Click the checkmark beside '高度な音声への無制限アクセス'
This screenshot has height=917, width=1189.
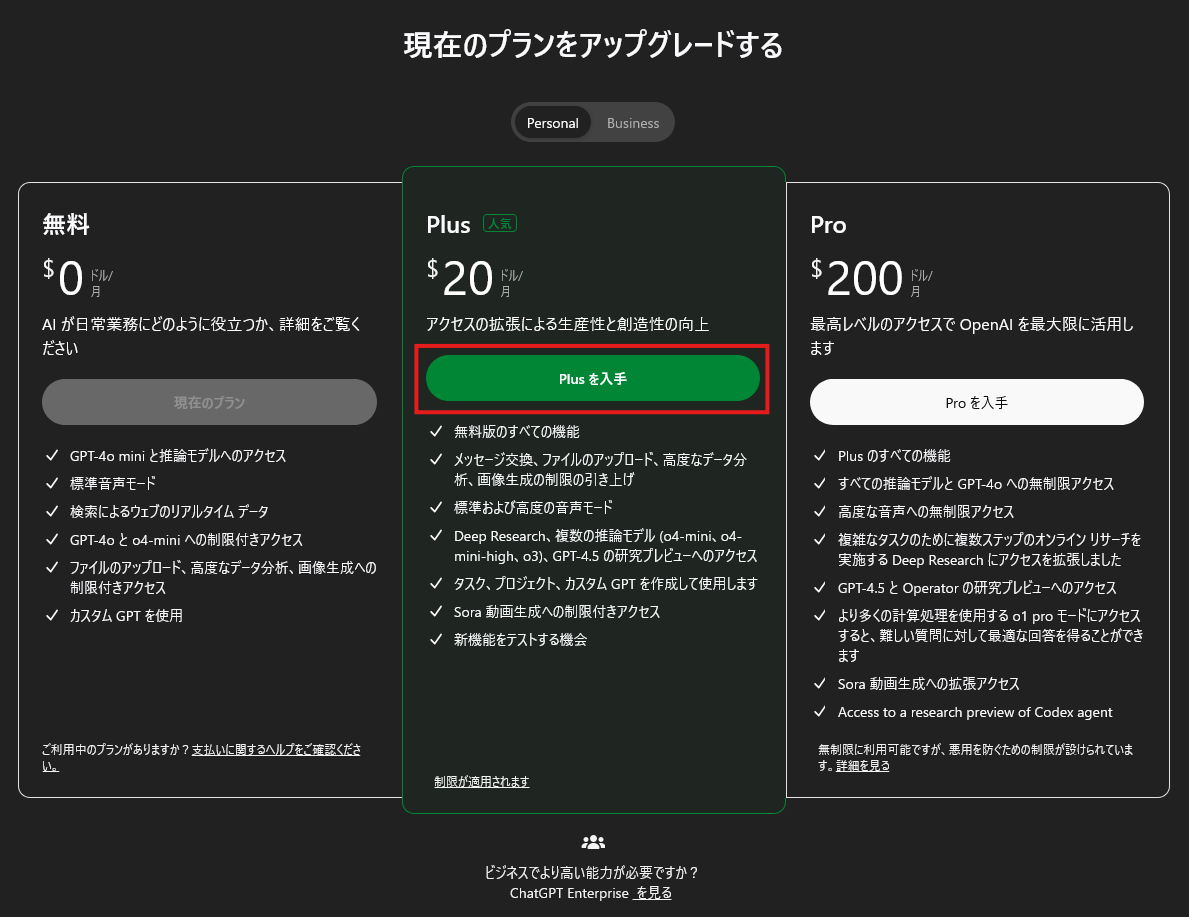click(x=820, y=511)
